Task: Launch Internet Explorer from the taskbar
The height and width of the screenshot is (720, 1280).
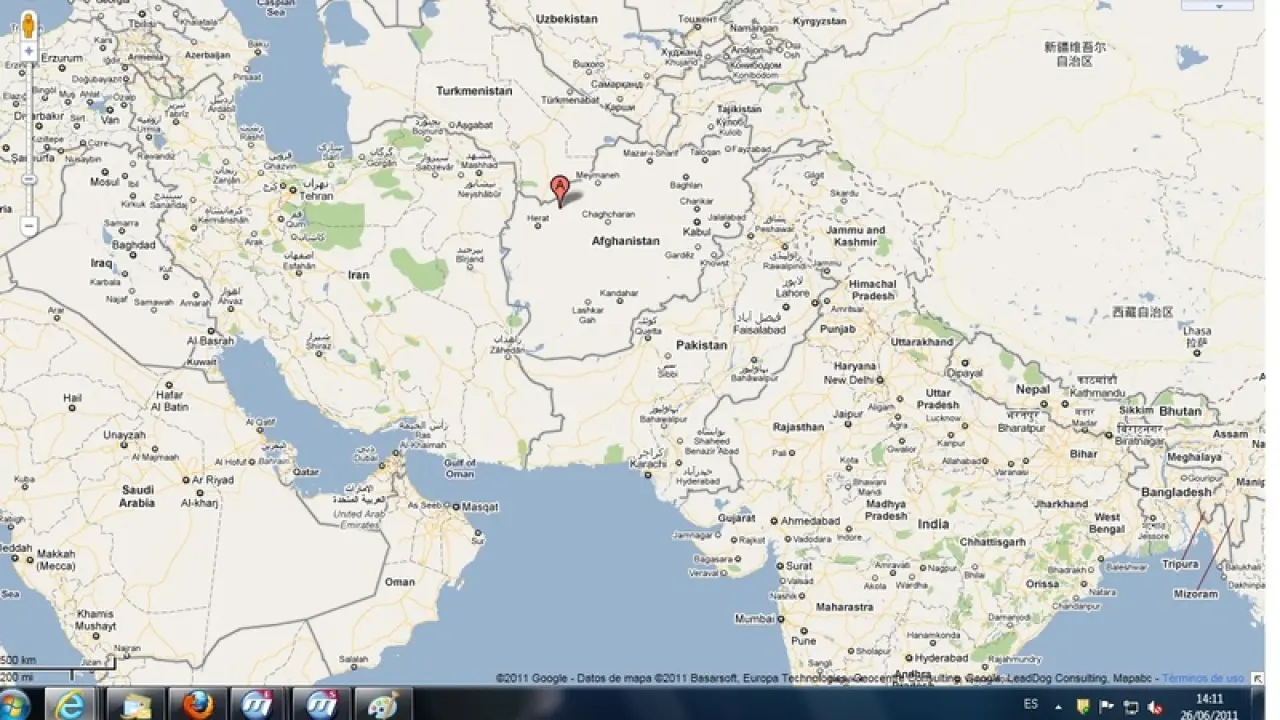Action: (71, 704)
